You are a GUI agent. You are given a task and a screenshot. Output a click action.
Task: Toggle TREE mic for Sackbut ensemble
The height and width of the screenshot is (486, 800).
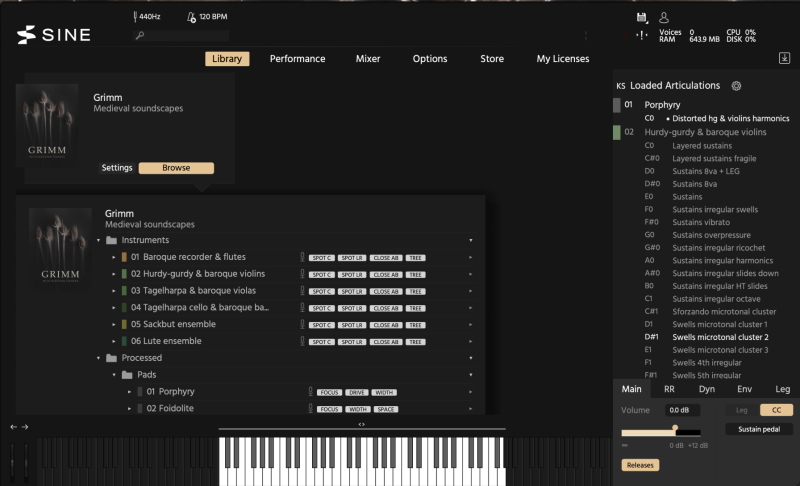[415, 325]
